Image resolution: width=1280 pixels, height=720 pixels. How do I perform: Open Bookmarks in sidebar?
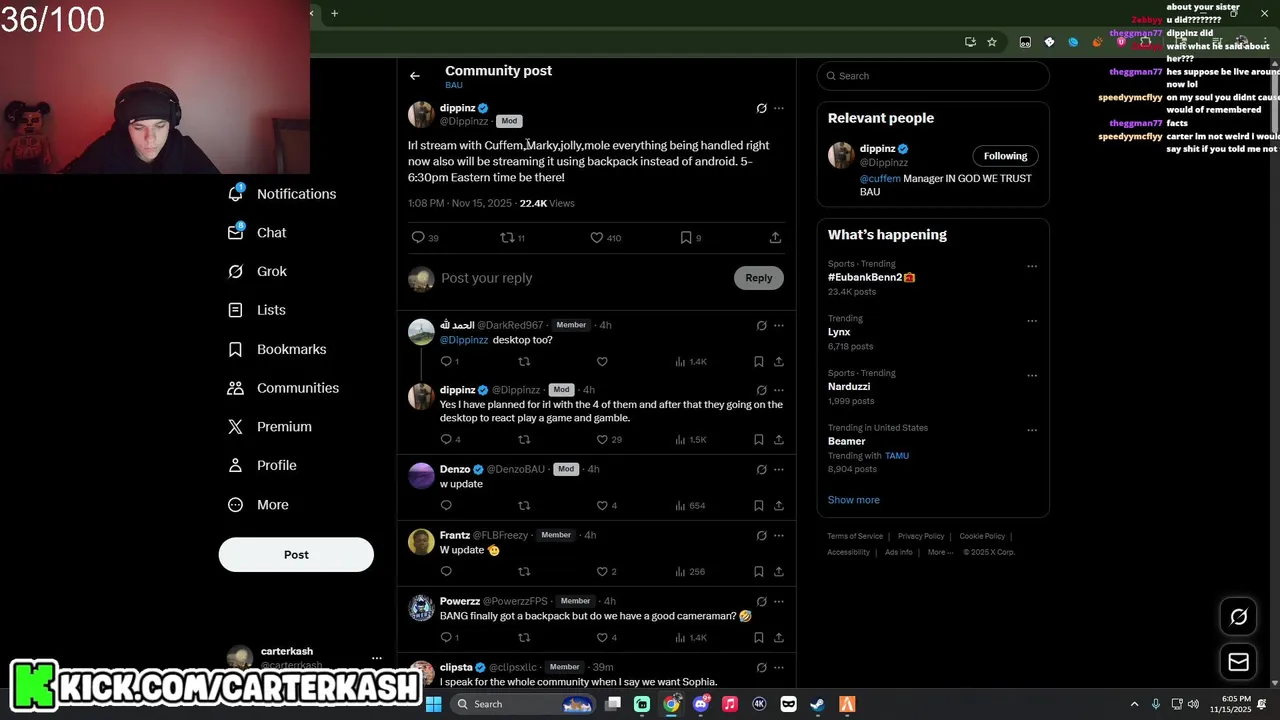coord(277,349)
